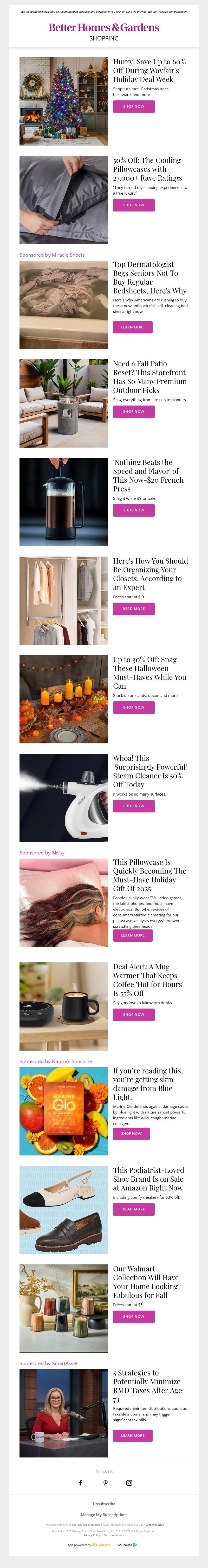208x1568 pixels.
Task: Click the Unsubscribe link
Action: click(x=104, y=1503)
